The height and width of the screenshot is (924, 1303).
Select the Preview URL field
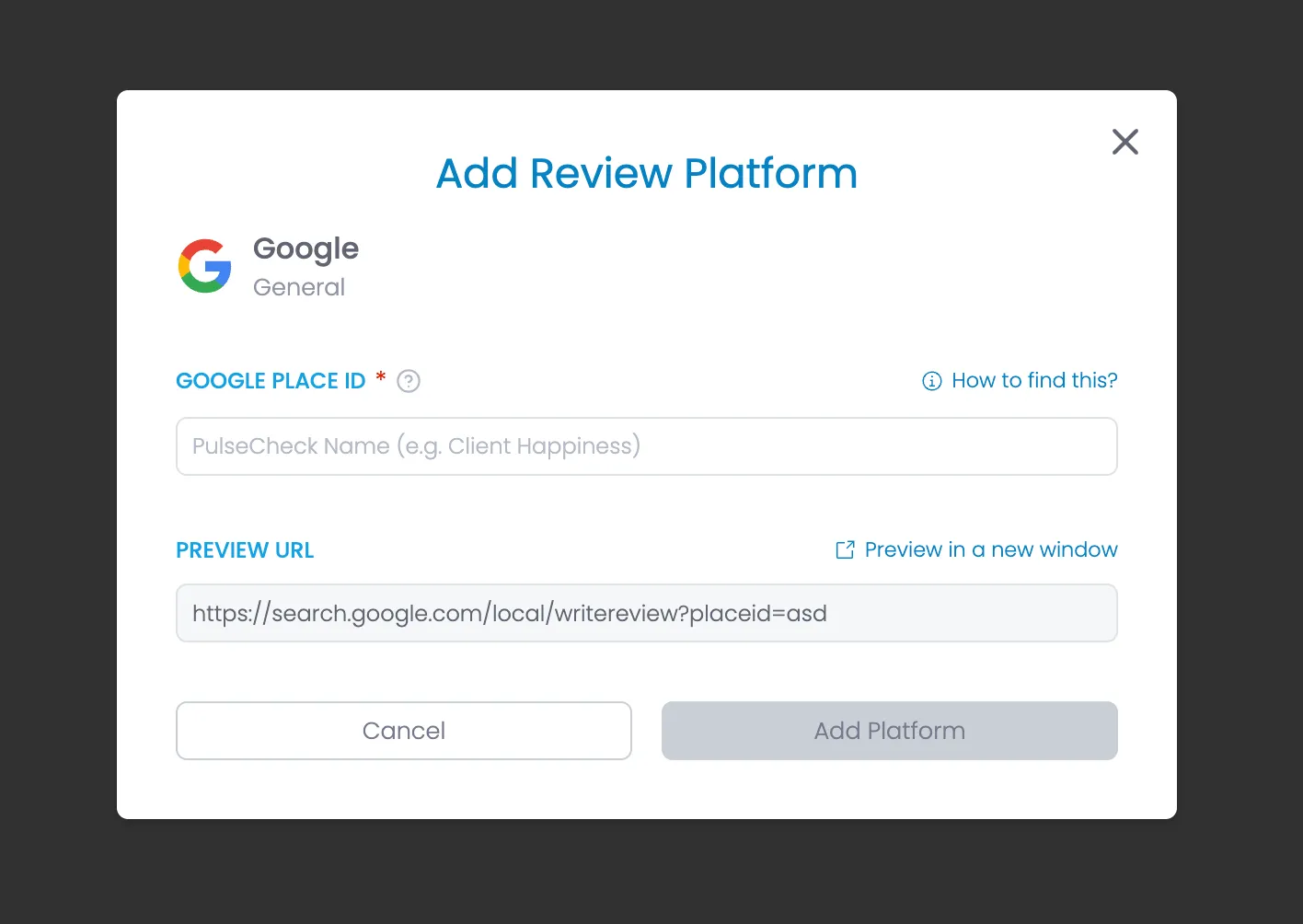click(x=647, y=613)
